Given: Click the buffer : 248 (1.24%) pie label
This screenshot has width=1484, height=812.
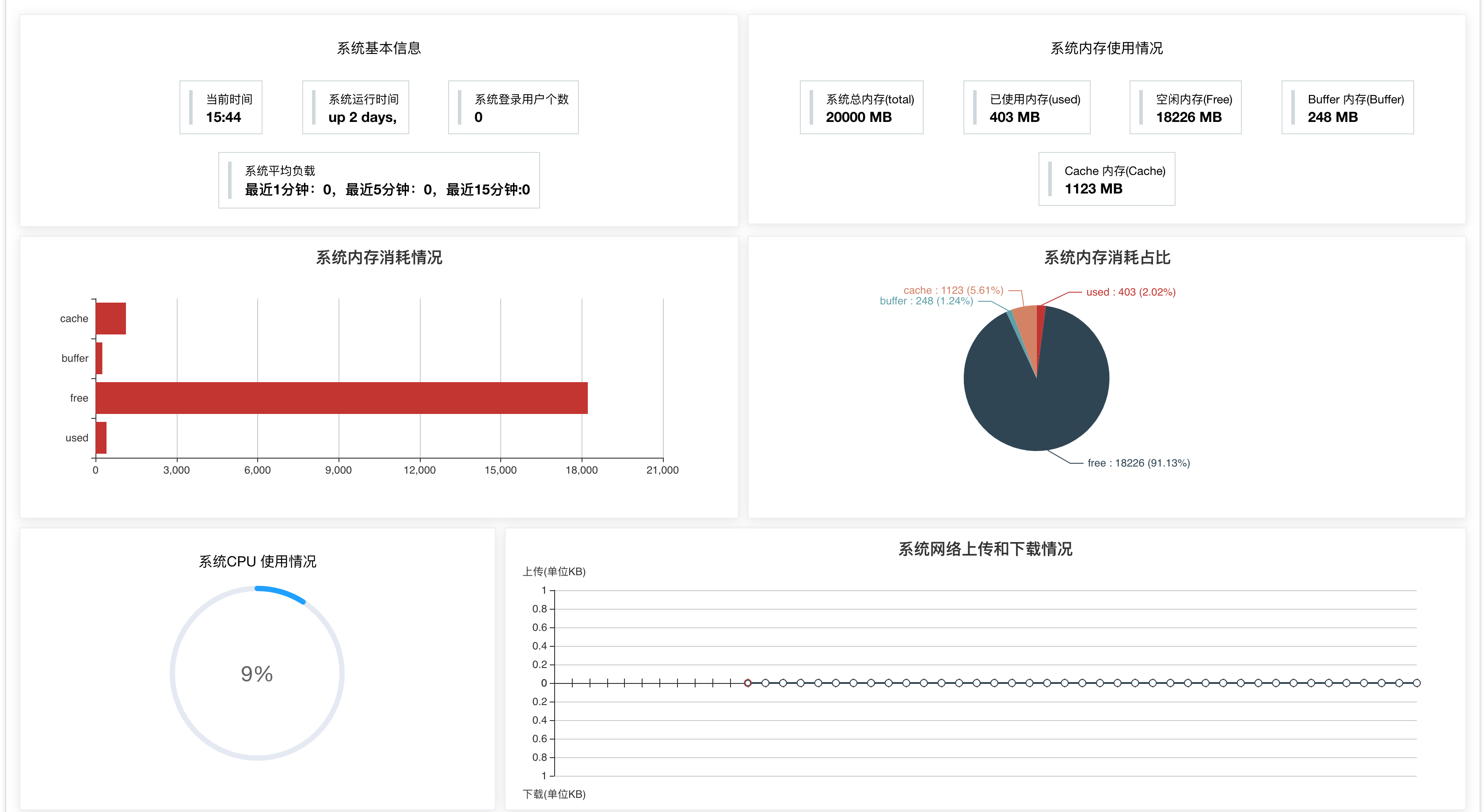Looking at the screenshot, I should (x=926, y=300).
